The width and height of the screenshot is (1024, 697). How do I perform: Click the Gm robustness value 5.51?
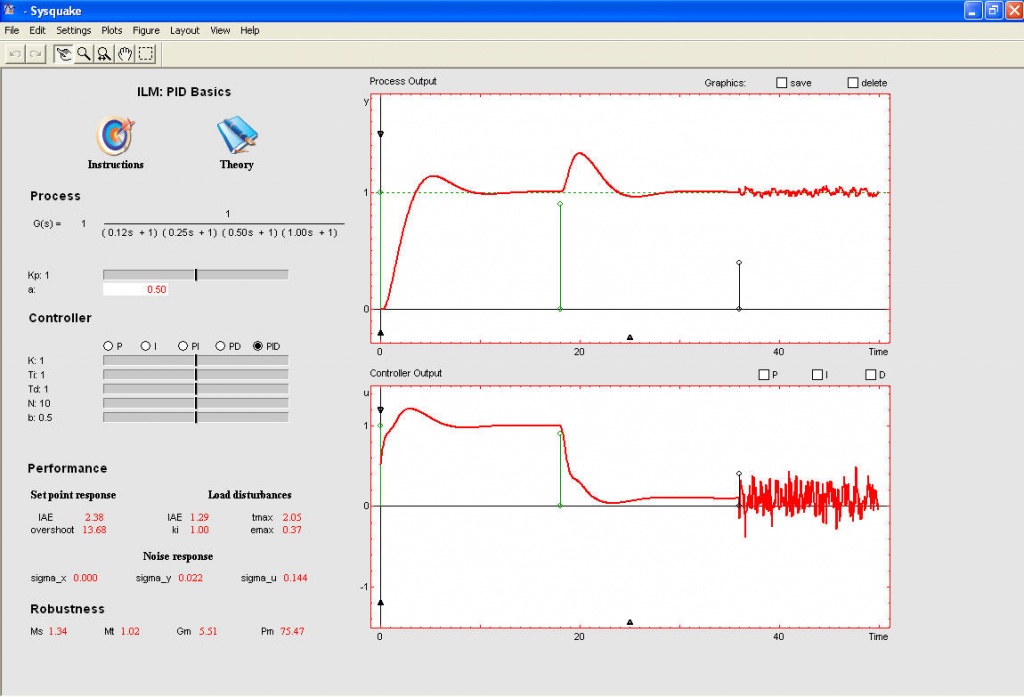[x=208, y=632]
